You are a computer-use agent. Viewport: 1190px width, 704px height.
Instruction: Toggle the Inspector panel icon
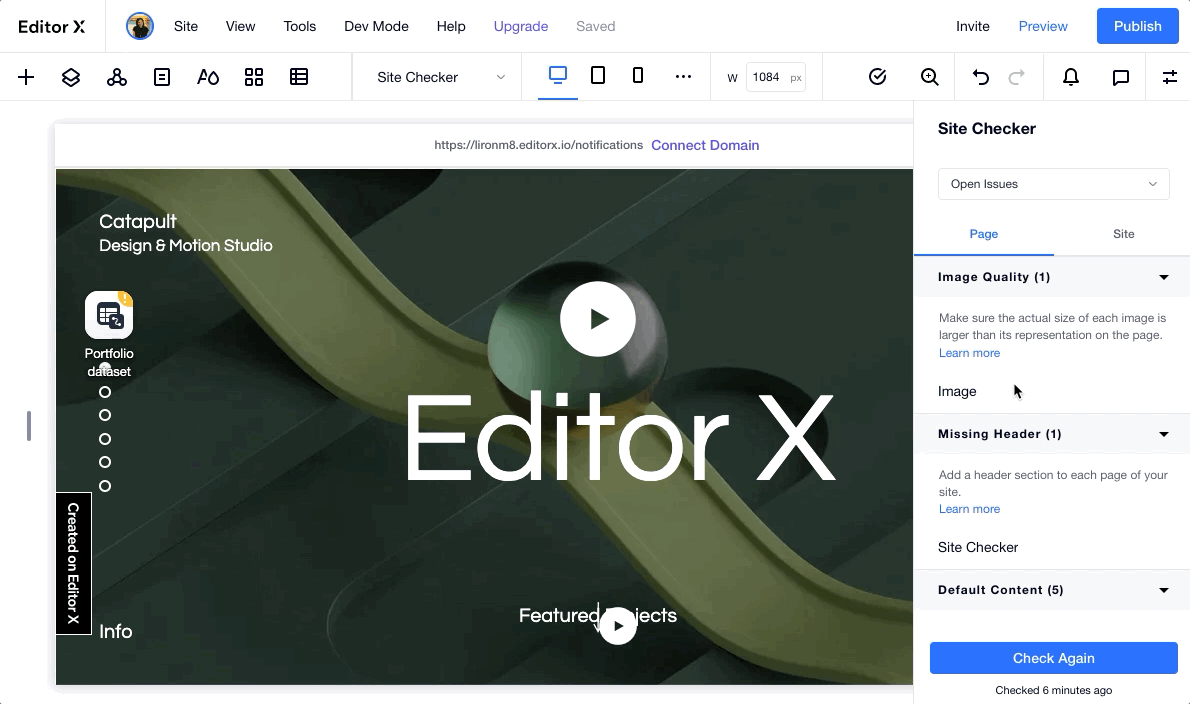[x=1170, y=77]
